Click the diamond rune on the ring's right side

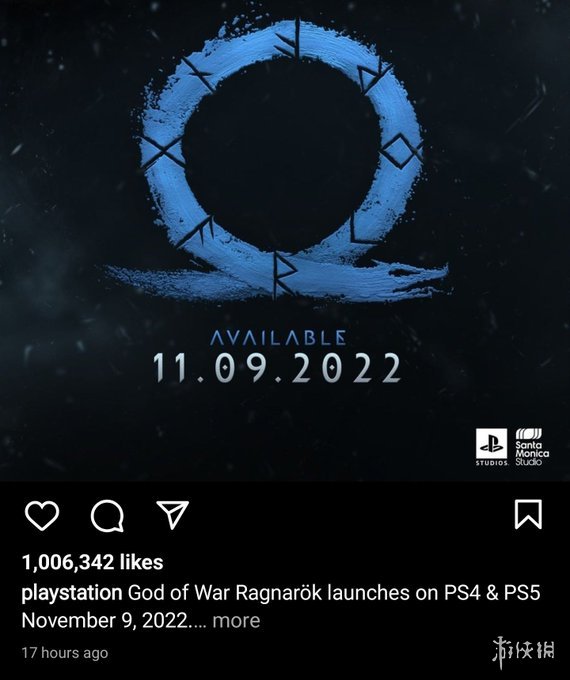401,150
